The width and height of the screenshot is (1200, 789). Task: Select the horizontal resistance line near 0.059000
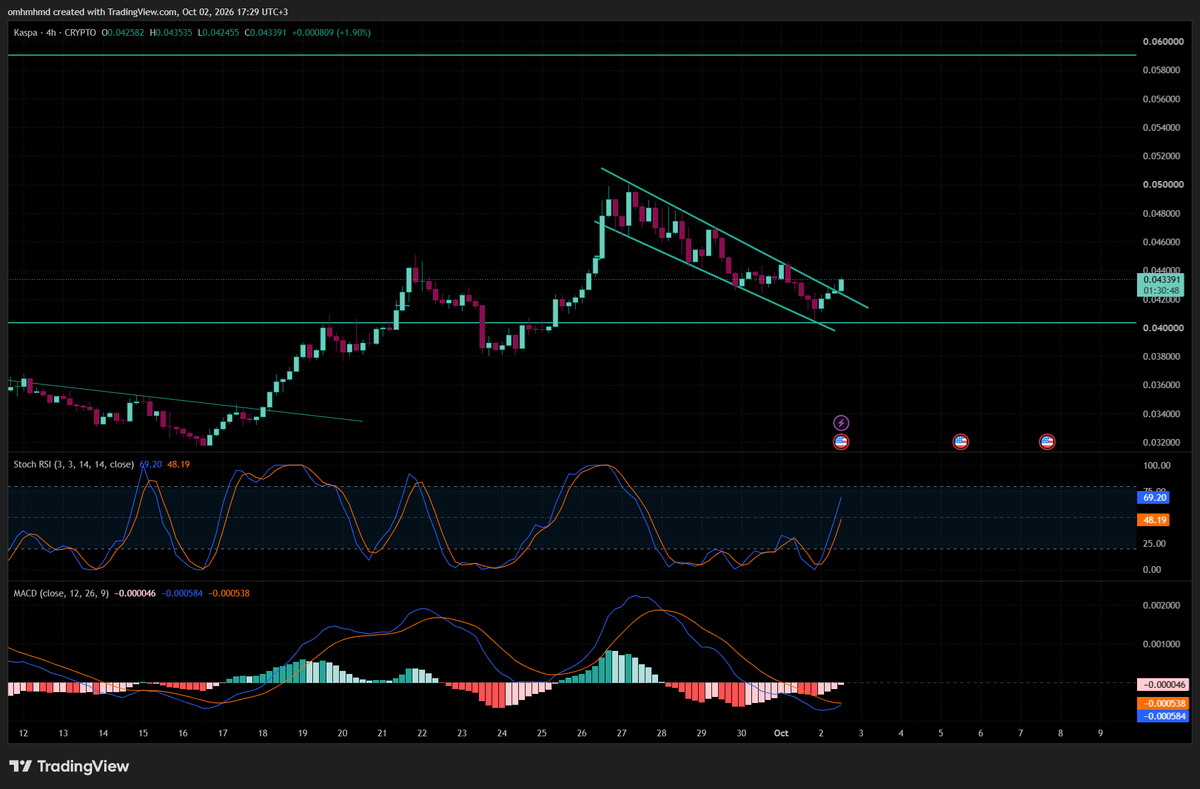coord(570,55)
